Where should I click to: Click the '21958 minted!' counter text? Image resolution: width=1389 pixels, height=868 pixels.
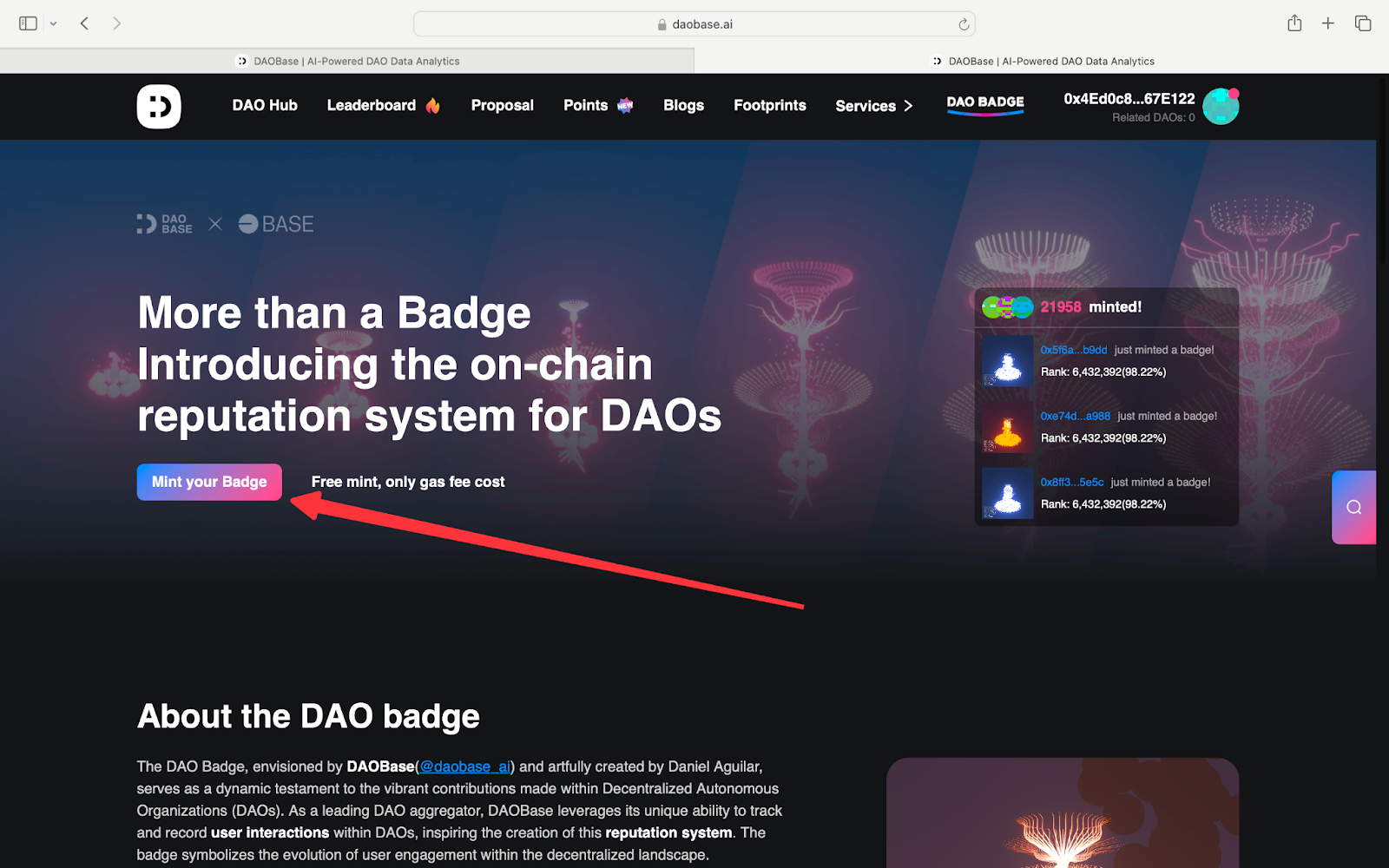pos(1091,307)
